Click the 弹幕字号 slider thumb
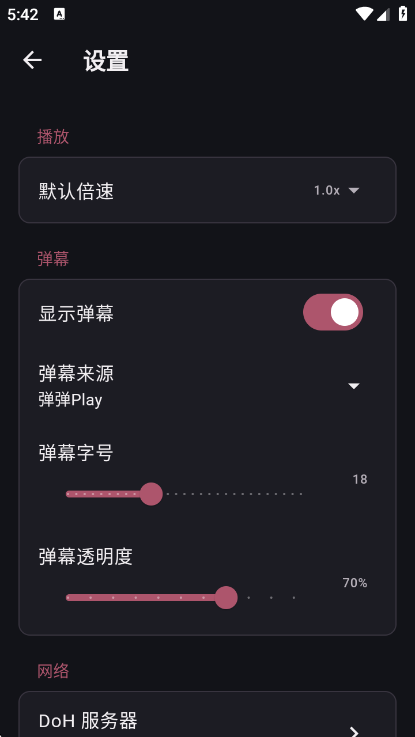Viewport: 415px width, 737px height. 151,494
